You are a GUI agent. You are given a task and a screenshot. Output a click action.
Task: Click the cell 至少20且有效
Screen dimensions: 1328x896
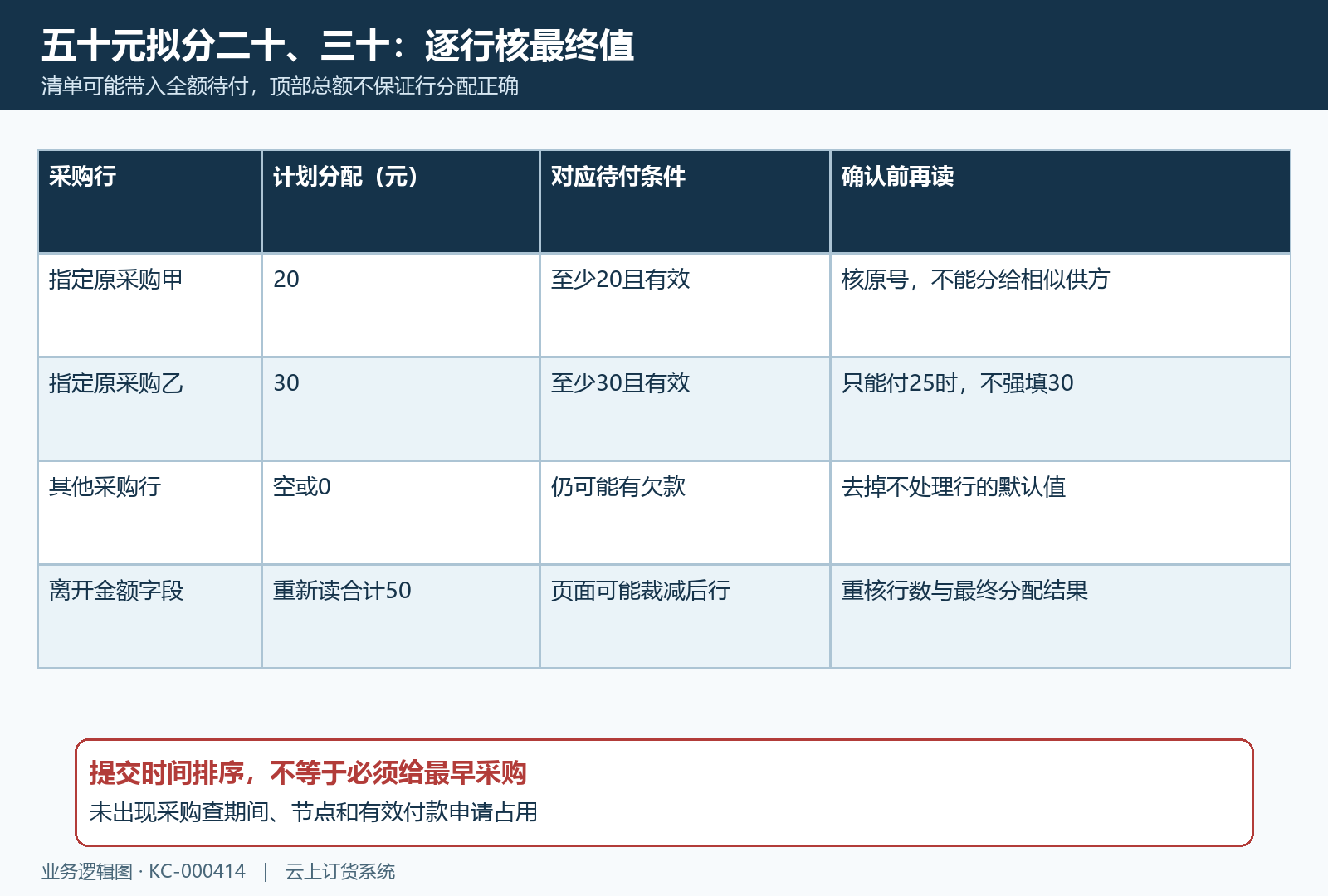621,280
